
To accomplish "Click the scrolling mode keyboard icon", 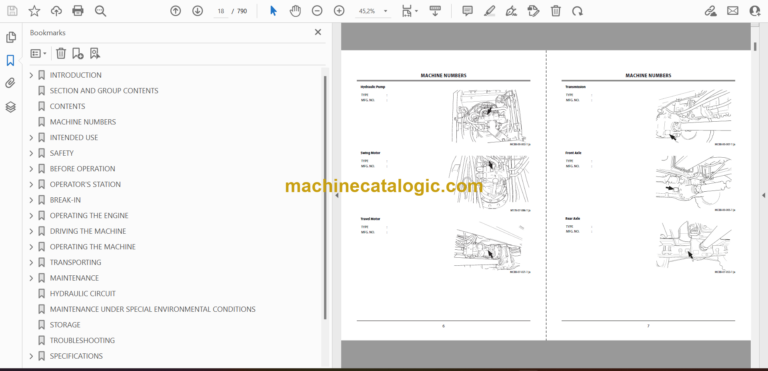I will coord(435,11).
